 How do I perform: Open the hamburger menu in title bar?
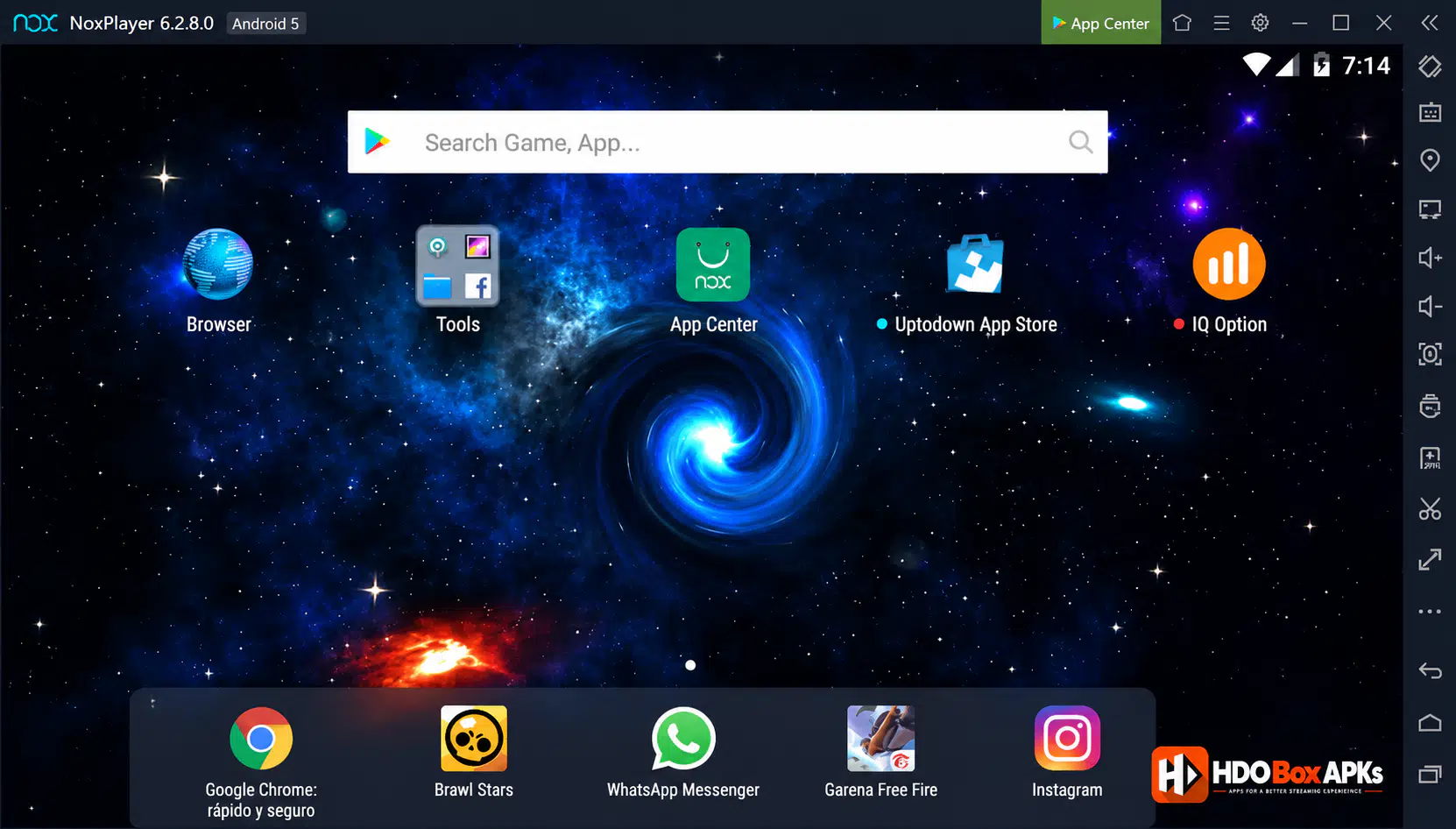pos(1221,23)
